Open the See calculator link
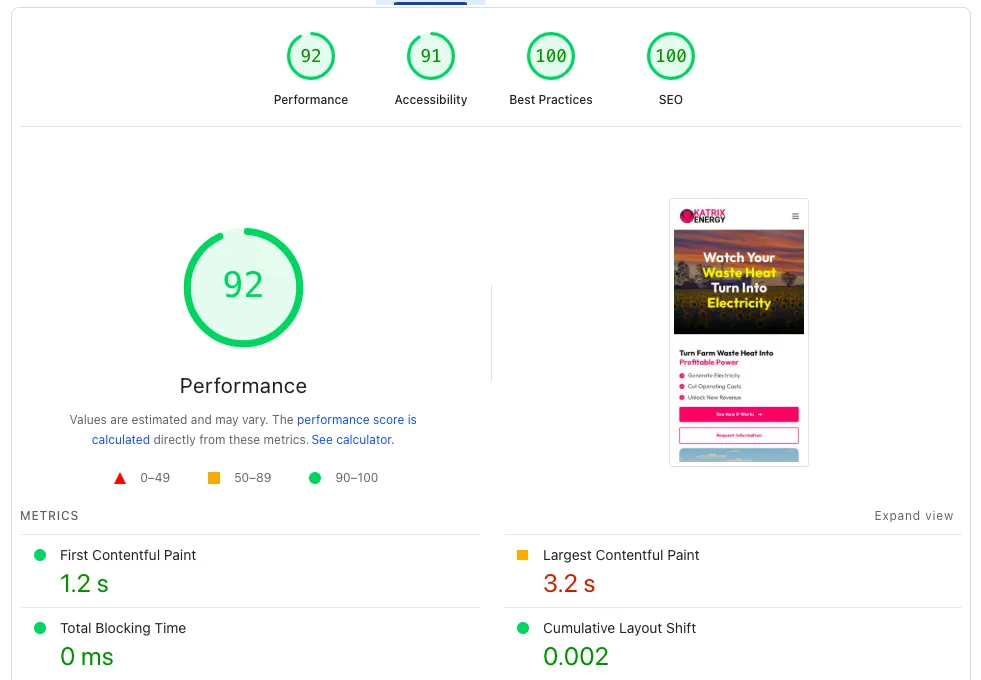 (351, 440)
